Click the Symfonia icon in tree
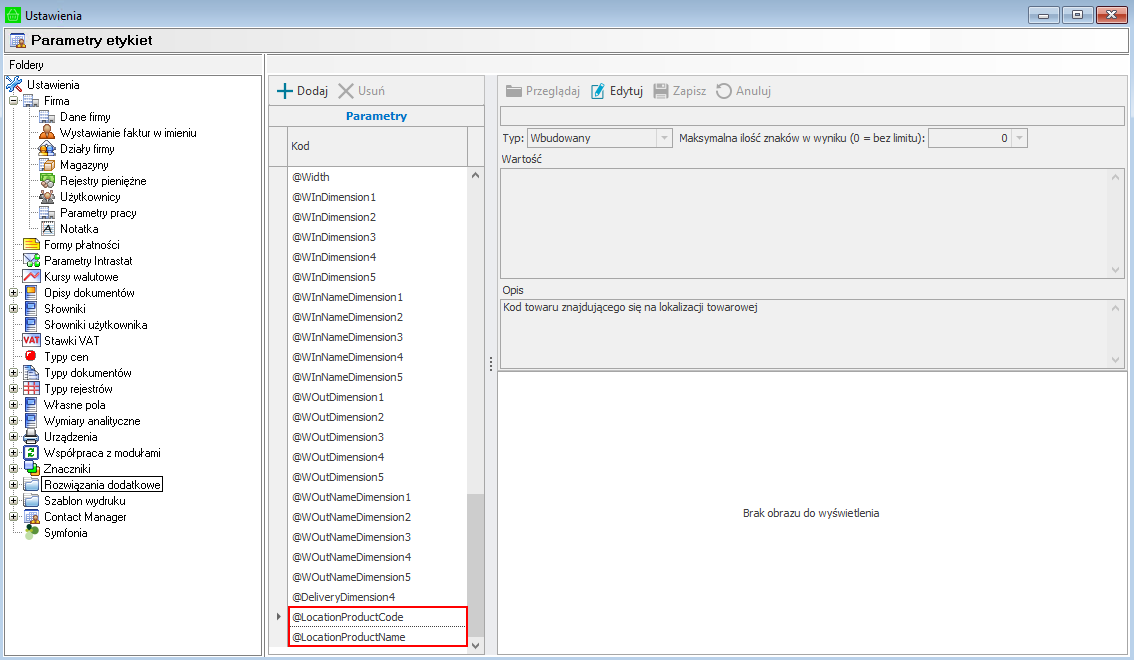 [x=31, y=533]
